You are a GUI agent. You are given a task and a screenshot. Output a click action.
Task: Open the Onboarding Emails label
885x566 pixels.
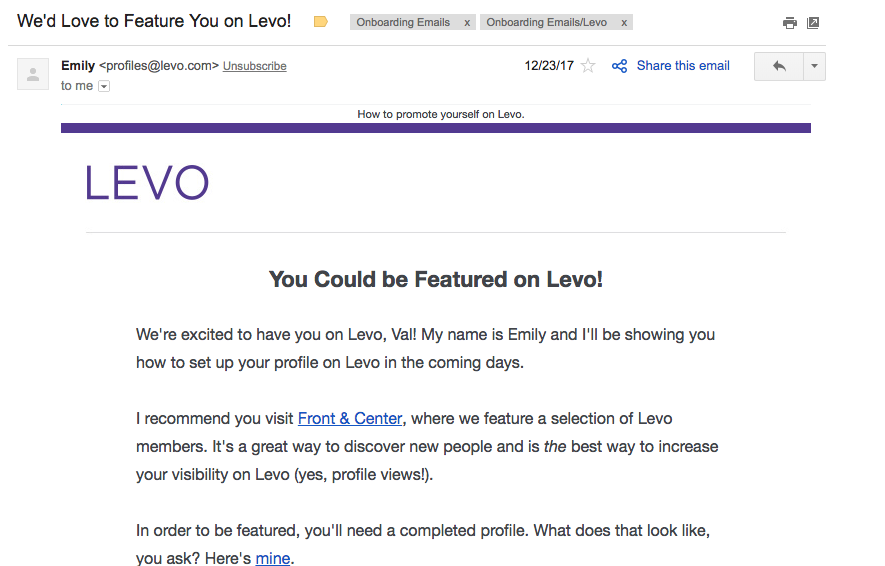pos(403,22)
